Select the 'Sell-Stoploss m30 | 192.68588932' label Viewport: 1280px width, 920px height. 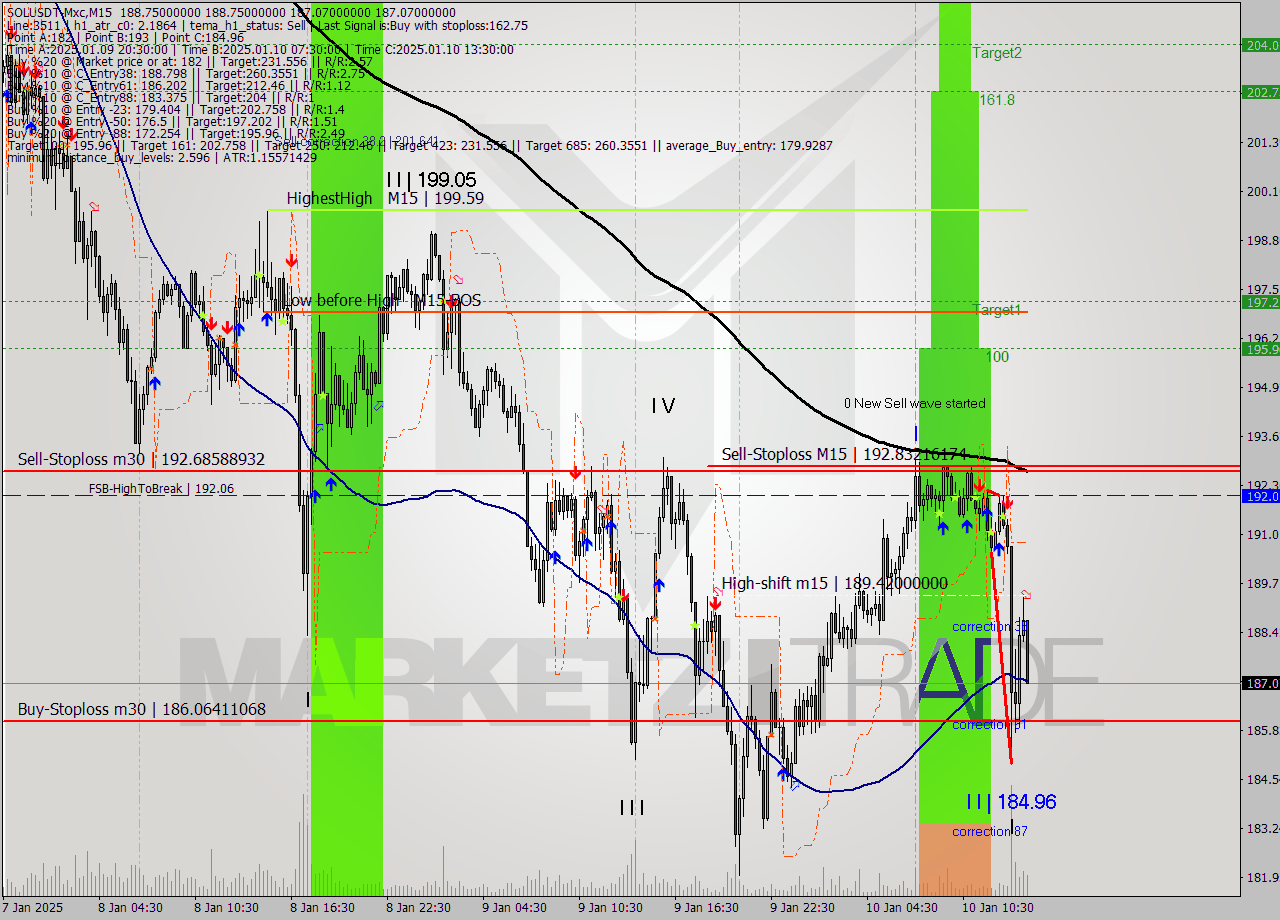click(x=141, y=459)
